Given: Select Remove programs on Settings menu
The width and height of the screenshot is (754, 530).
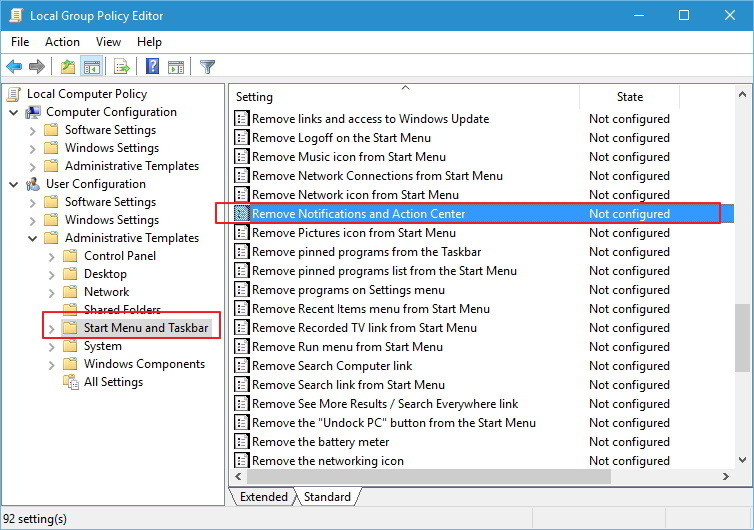Looking at the screenshot, I should tap(483, 290).
